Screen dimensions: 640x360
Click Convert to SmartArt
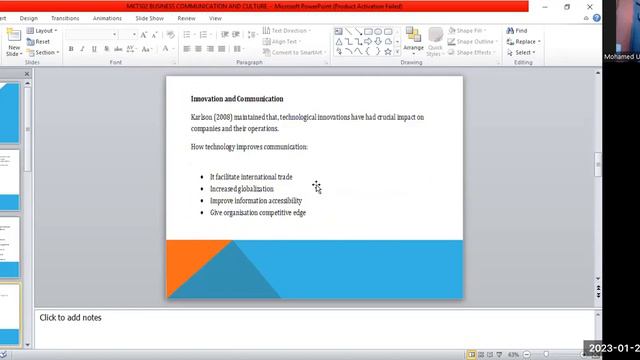tap(294, 53)
